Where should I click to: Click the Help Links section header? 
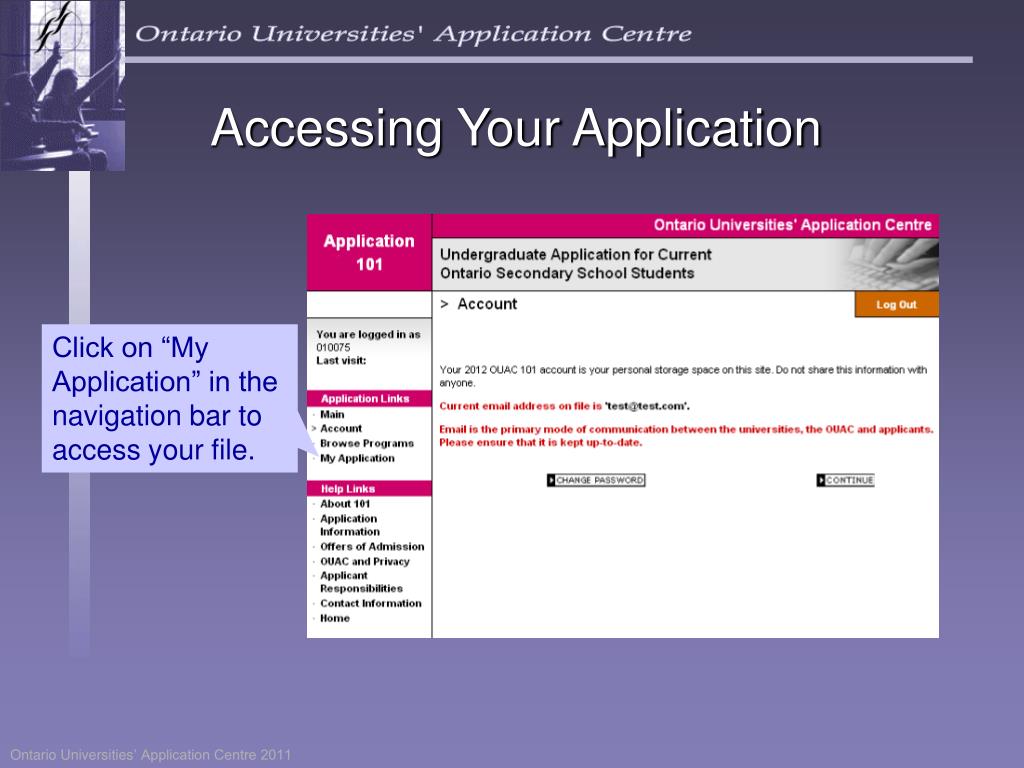[369, 488]
